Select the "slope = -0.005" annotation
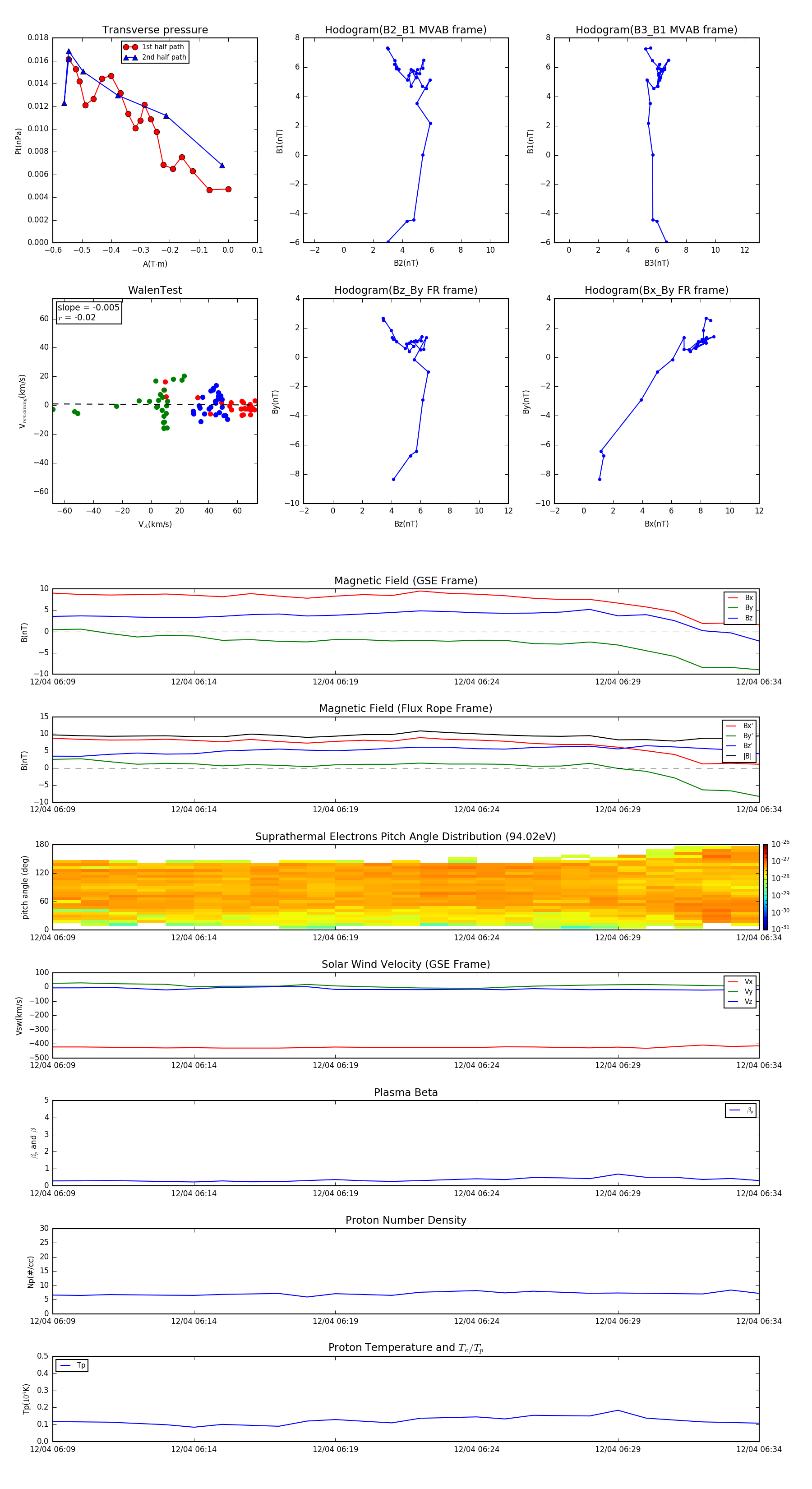This screenshot has height=1489, width=812. point(88,308)
